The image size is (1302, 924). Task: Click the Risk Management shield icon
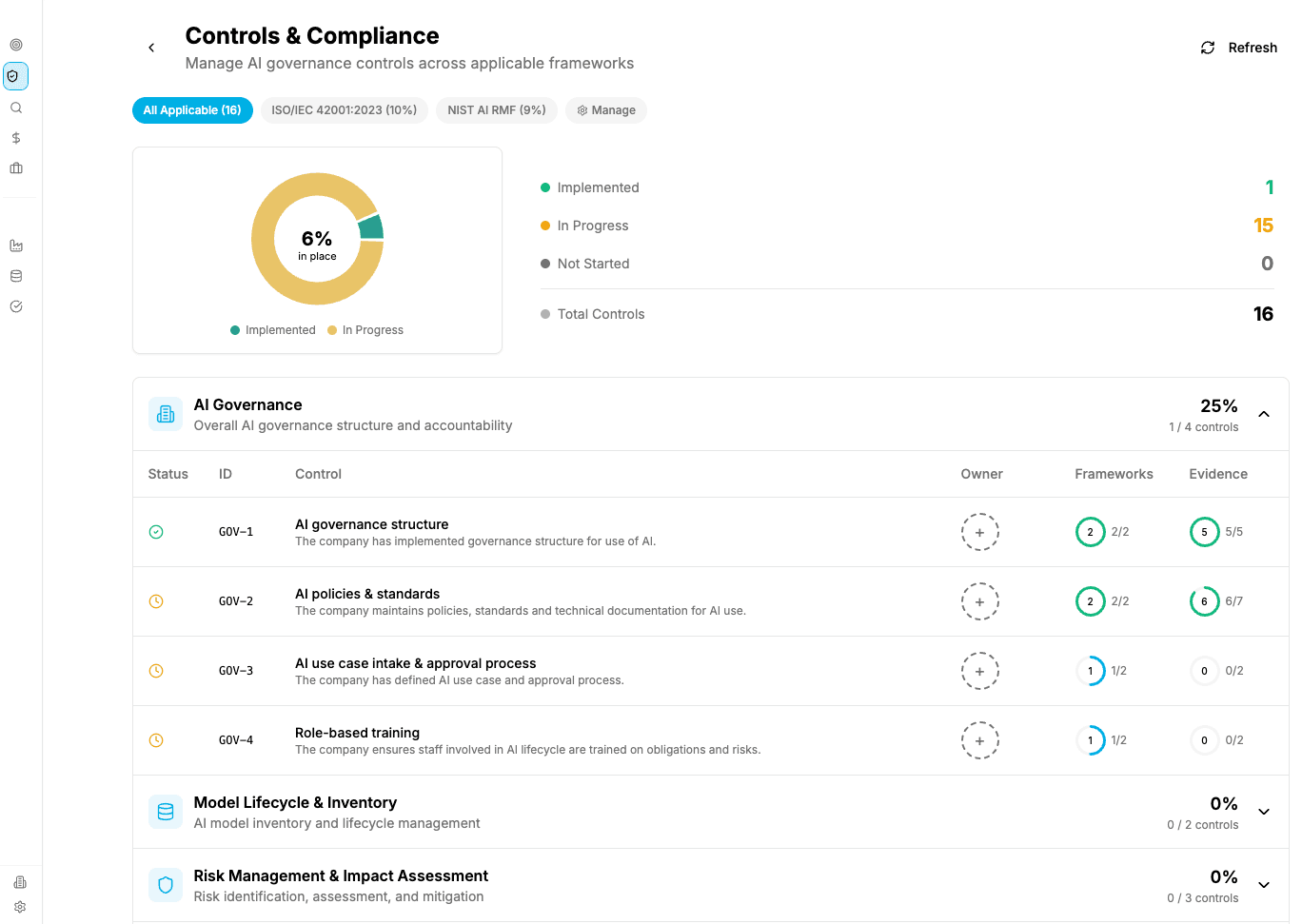pyautogui.click(x=166, y=885)
